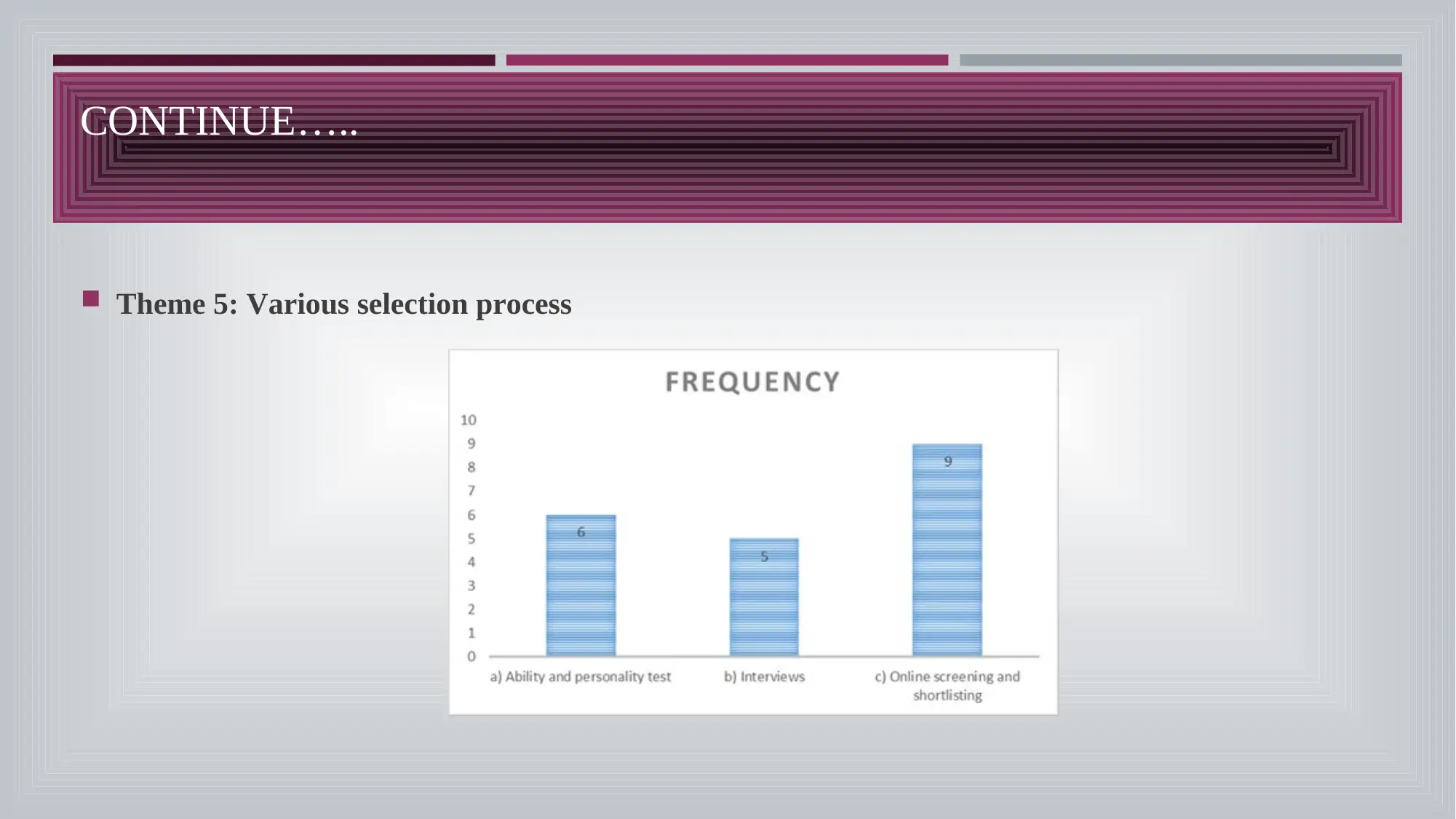Click the y-axis value '3'
Image resolution: width=1456 pixels, height=819 pixels.
472,586
